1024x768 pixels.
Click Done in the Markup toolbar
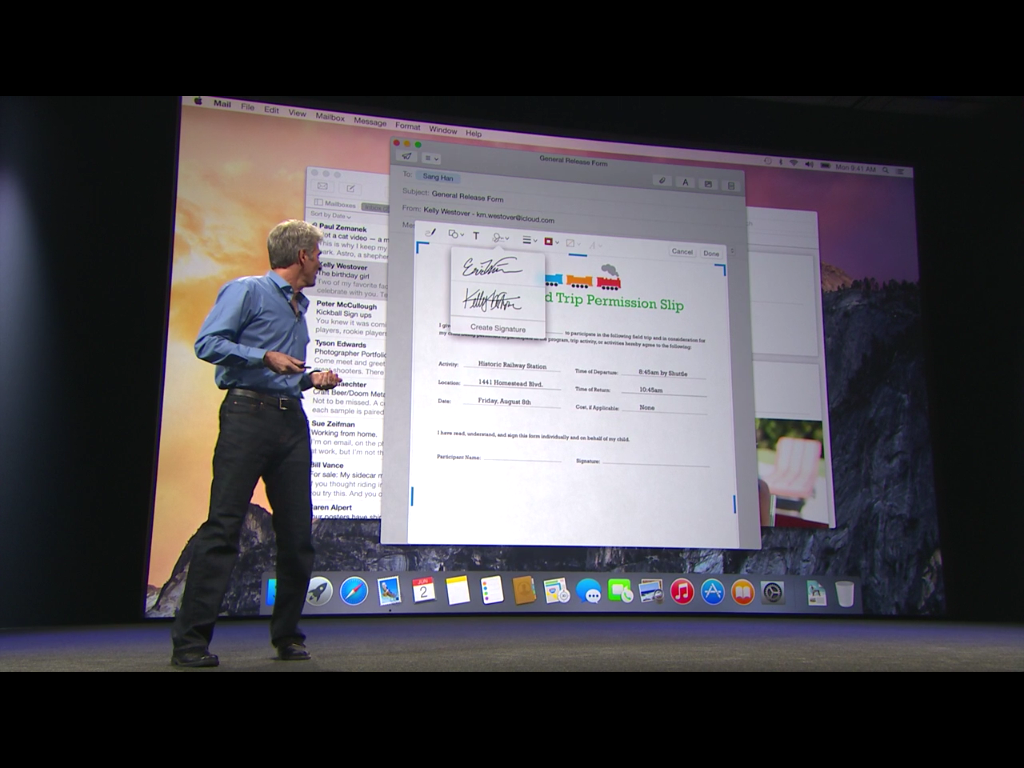[711, 253]
